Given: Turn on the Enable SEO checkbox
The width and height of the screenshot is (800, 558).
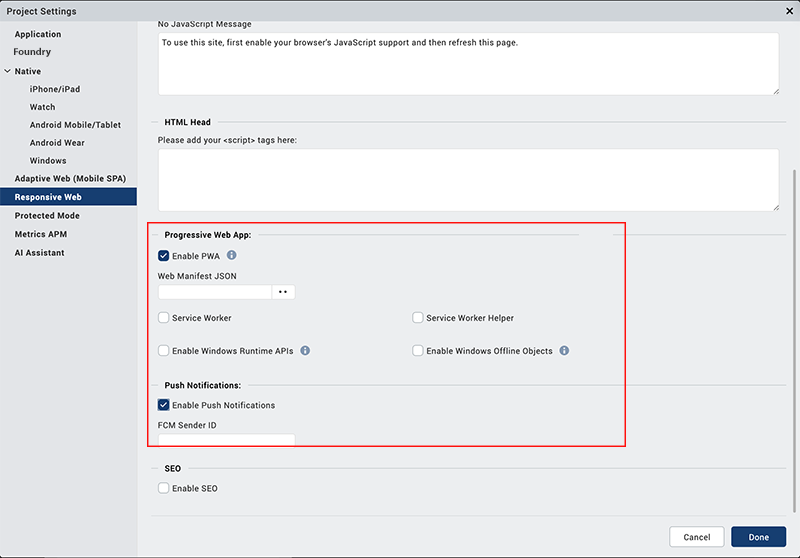Looking at the screenshot, I should 163,488.
